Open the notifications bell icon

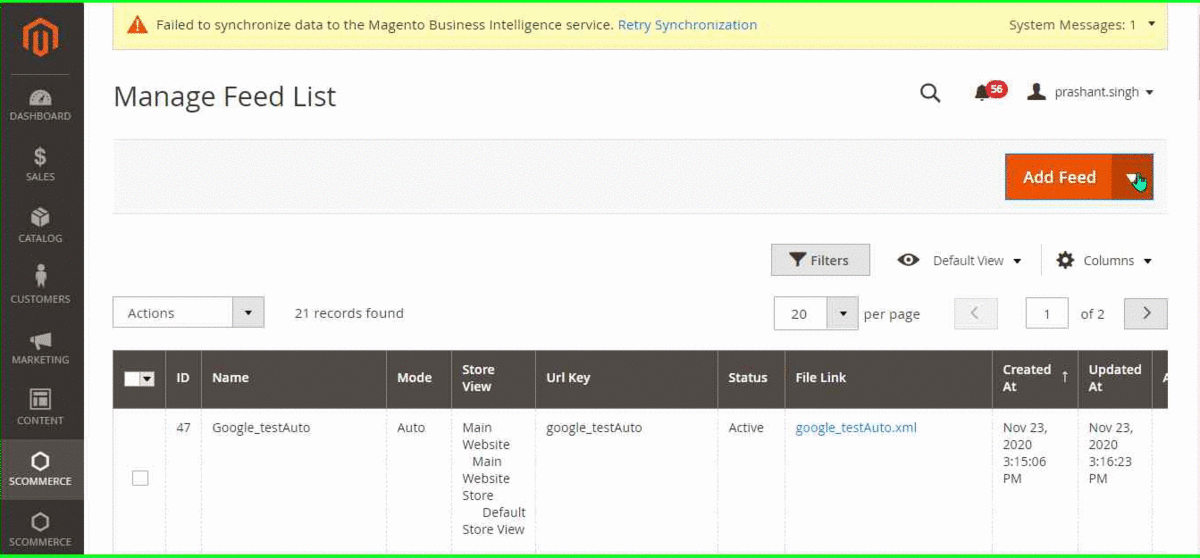coord(982,93)
